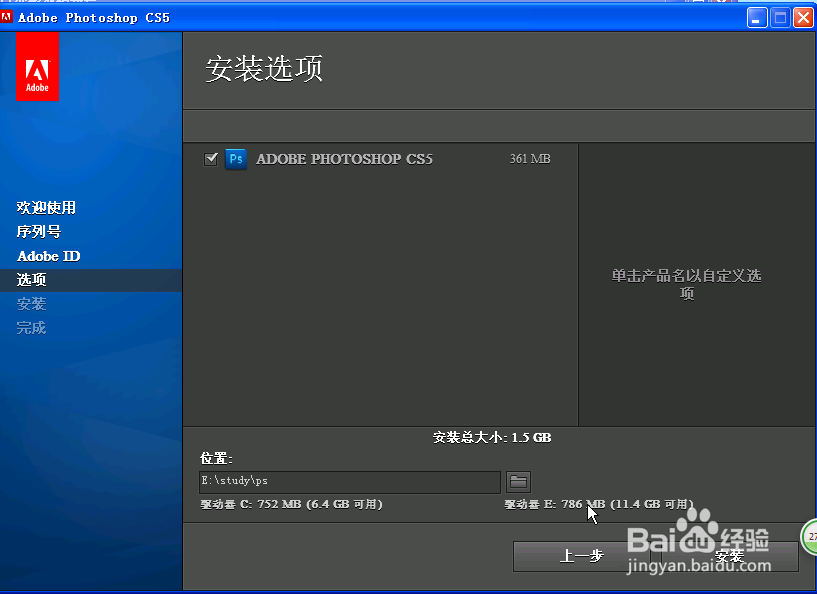This screenshot has height=594, width=817.
Task: Click the Adobe icon in title bar
Action: (x=6, y=17)
